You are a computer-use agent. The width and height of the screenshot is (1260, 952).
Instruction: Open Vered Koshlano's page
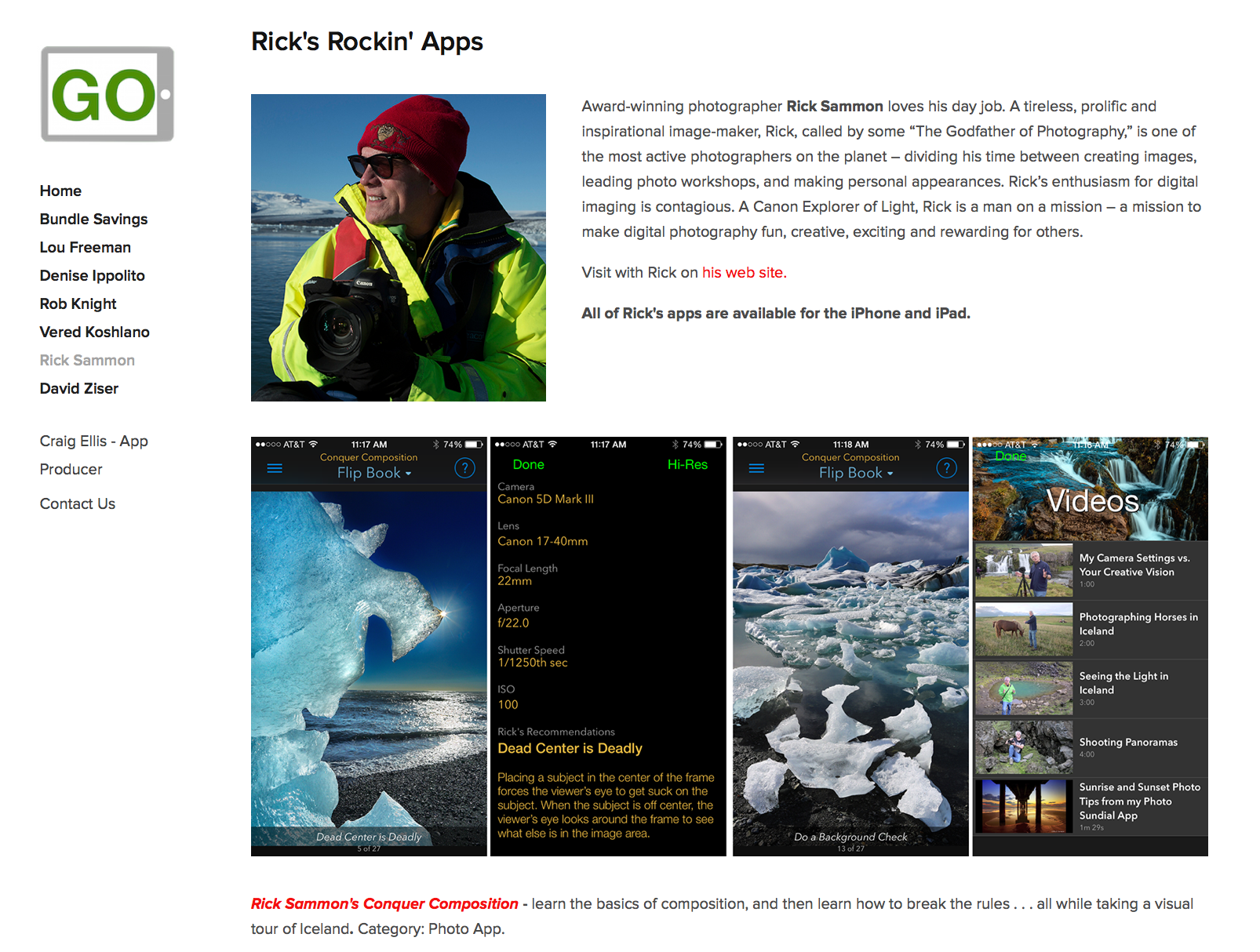point(95,332)
